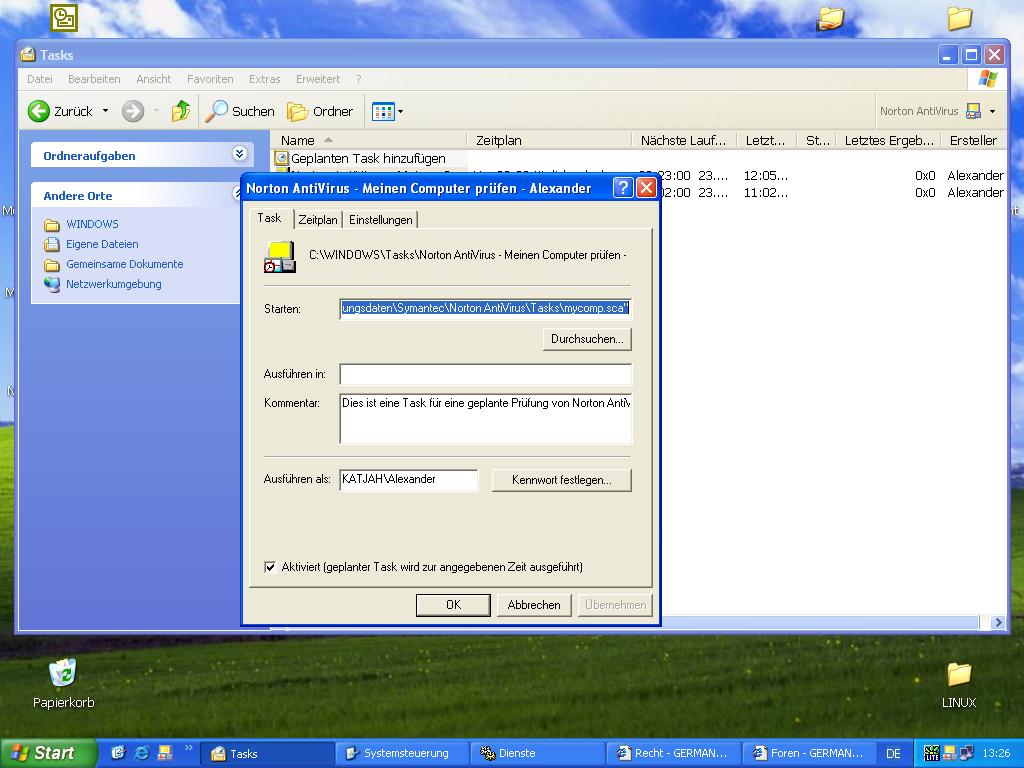This screenshot has height=768, width=1024.
Task: Toggle the Aktiviert checkbox
Action: pos(270,567)
